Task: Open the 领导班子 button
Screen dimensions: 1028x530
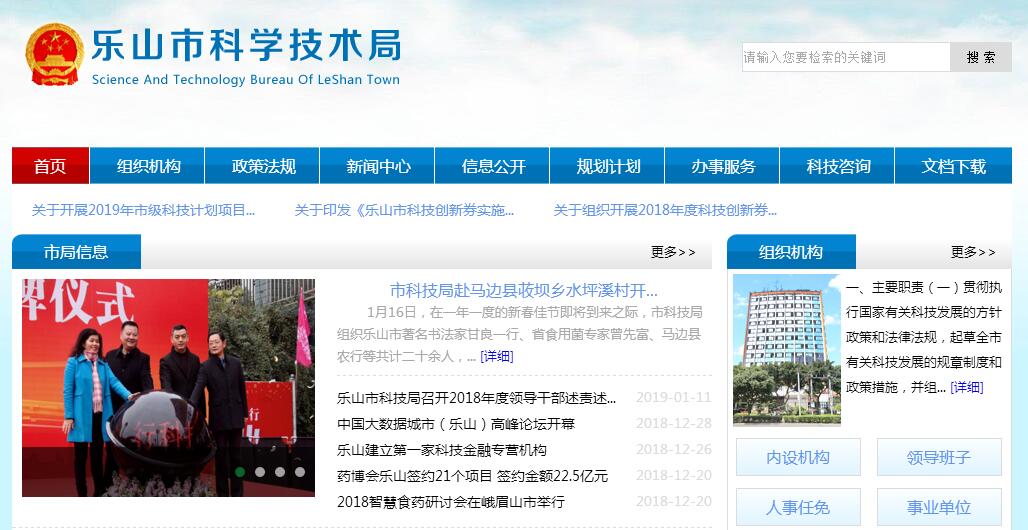Action: pyautogui.click(x=938, y=457)
